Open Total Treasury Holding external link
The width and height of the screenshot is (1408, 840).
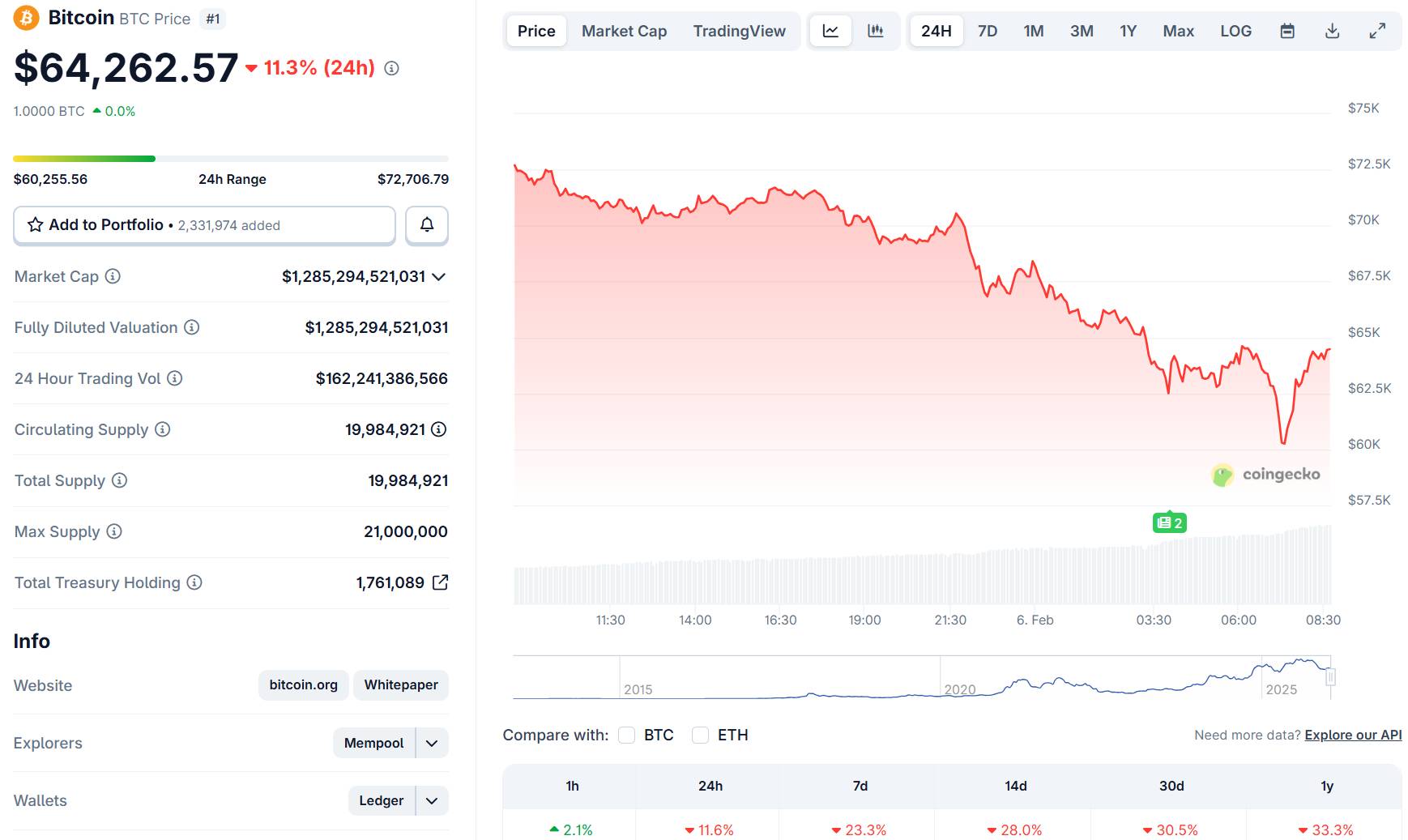440,582
